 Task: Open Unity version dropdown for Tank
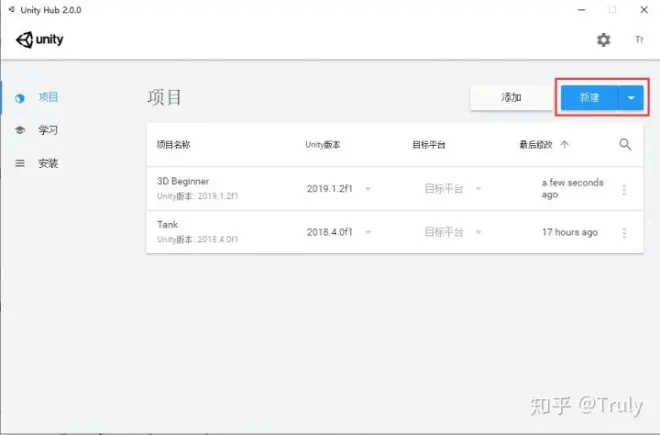[x=368, y=232]
